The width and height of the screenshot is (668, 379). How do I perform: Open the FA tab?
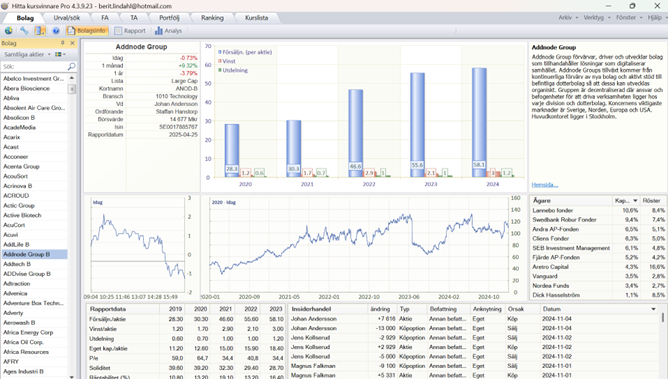click(105, 18)
